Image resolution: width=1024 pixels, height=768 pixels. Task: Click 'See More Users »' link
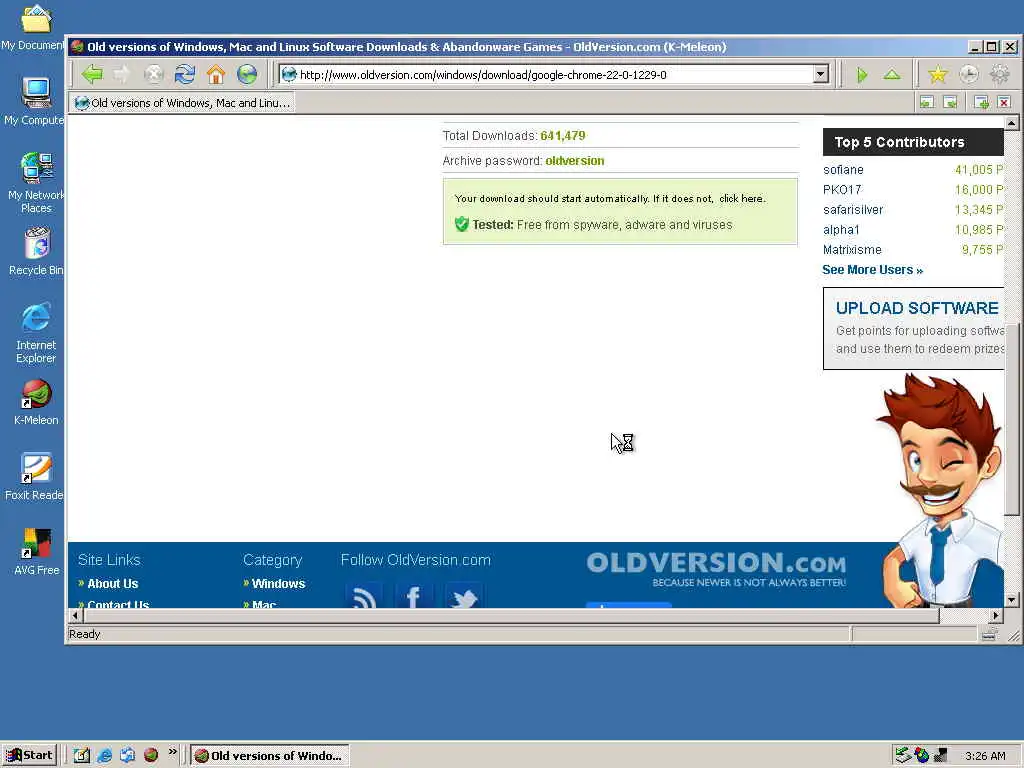(872, 270)
